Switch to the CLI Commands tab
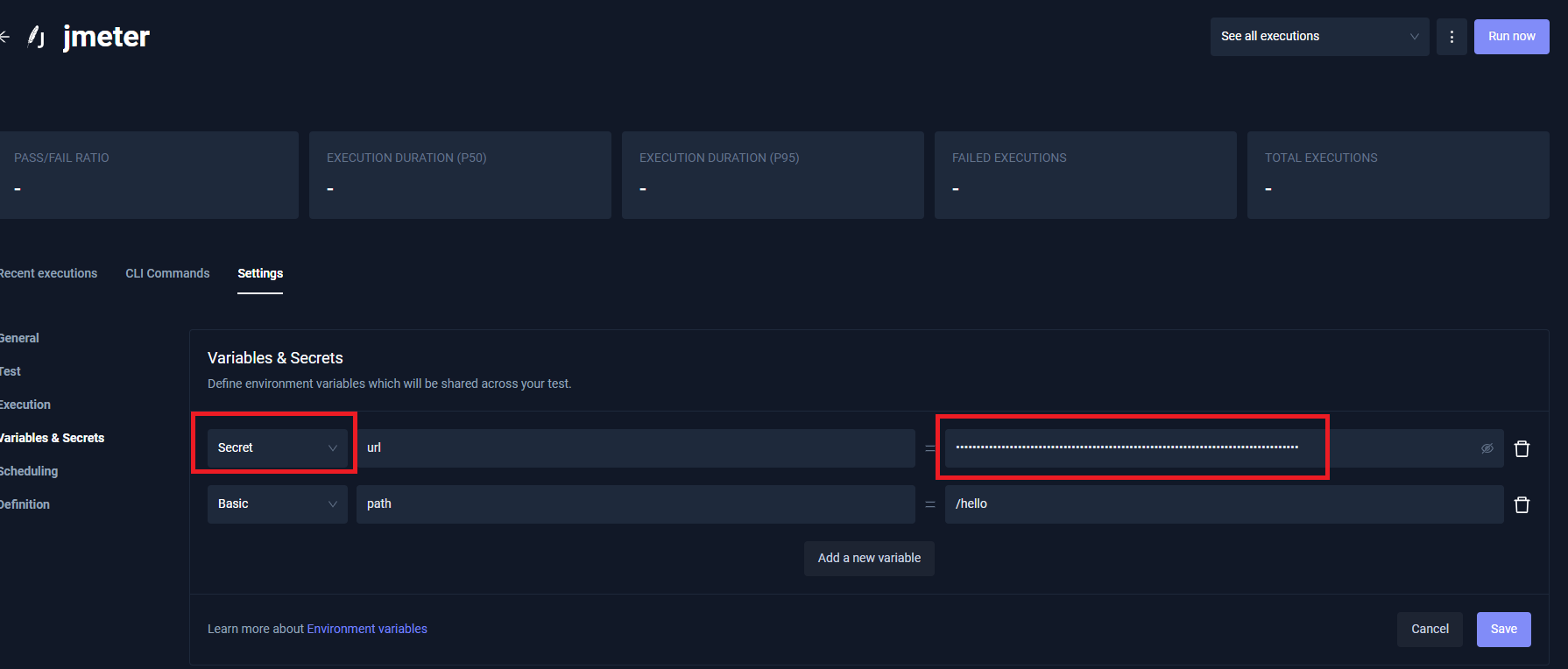This screenshot has width=1568, height=669. [x=167, y=273]
